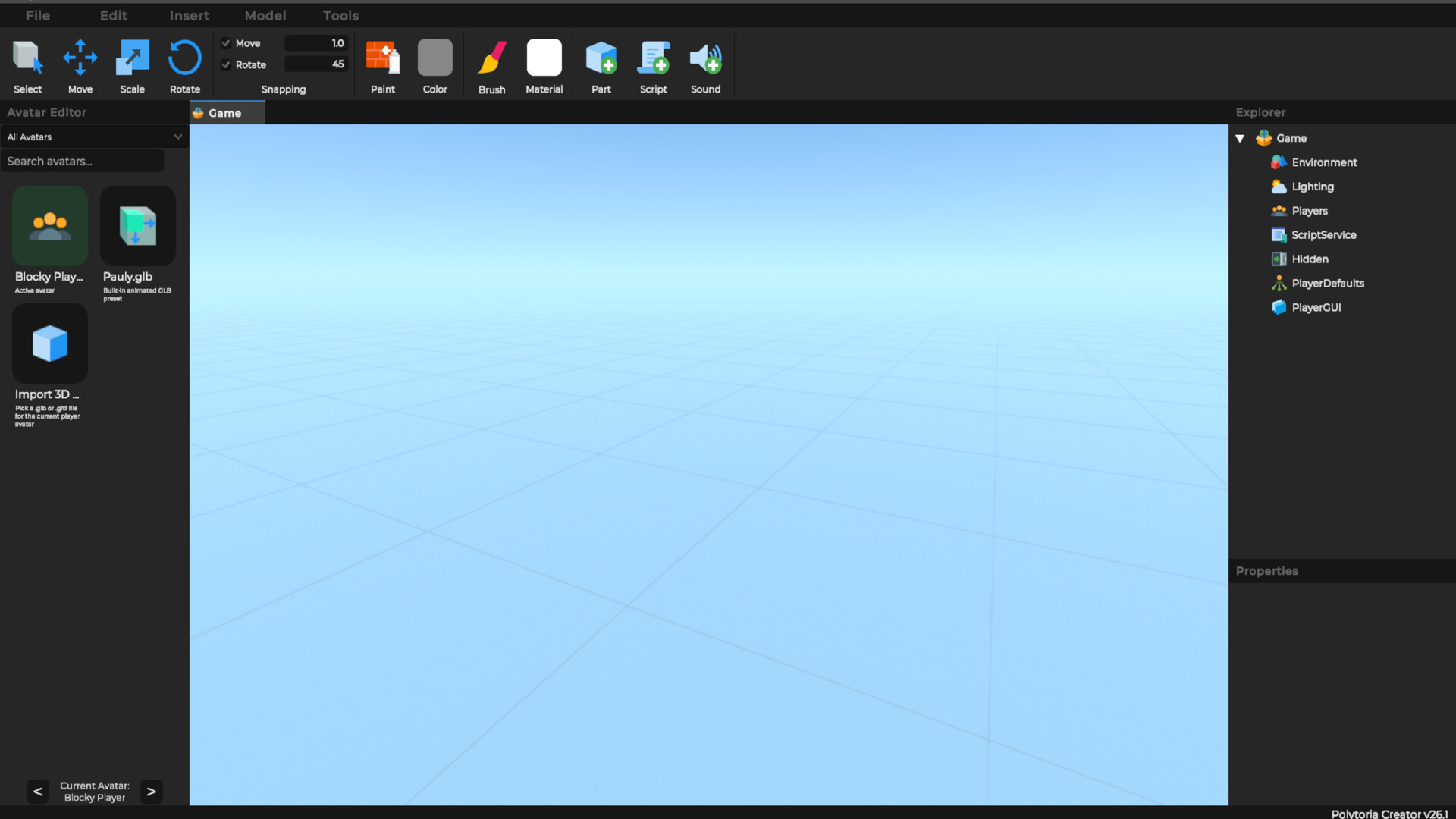Select the Move tool icon
1456x819 pixels.
(x=80, y=58)
